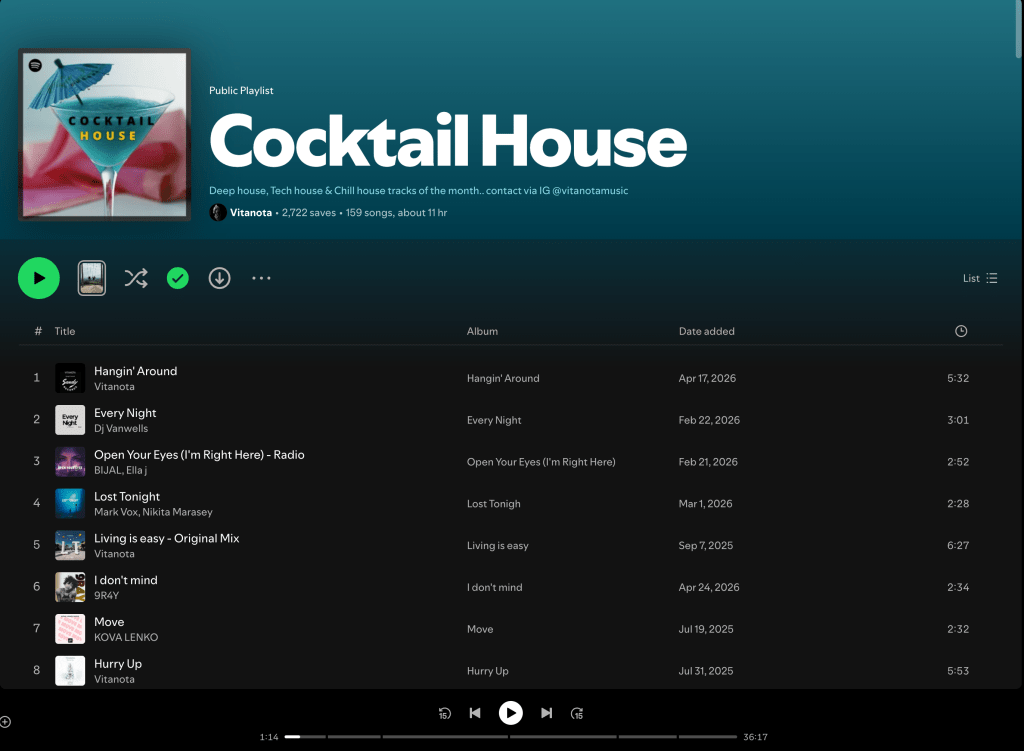Viewport: 1024px width, 751px height.
Task: Skip back 15 seconds
Action: [445, 713]
